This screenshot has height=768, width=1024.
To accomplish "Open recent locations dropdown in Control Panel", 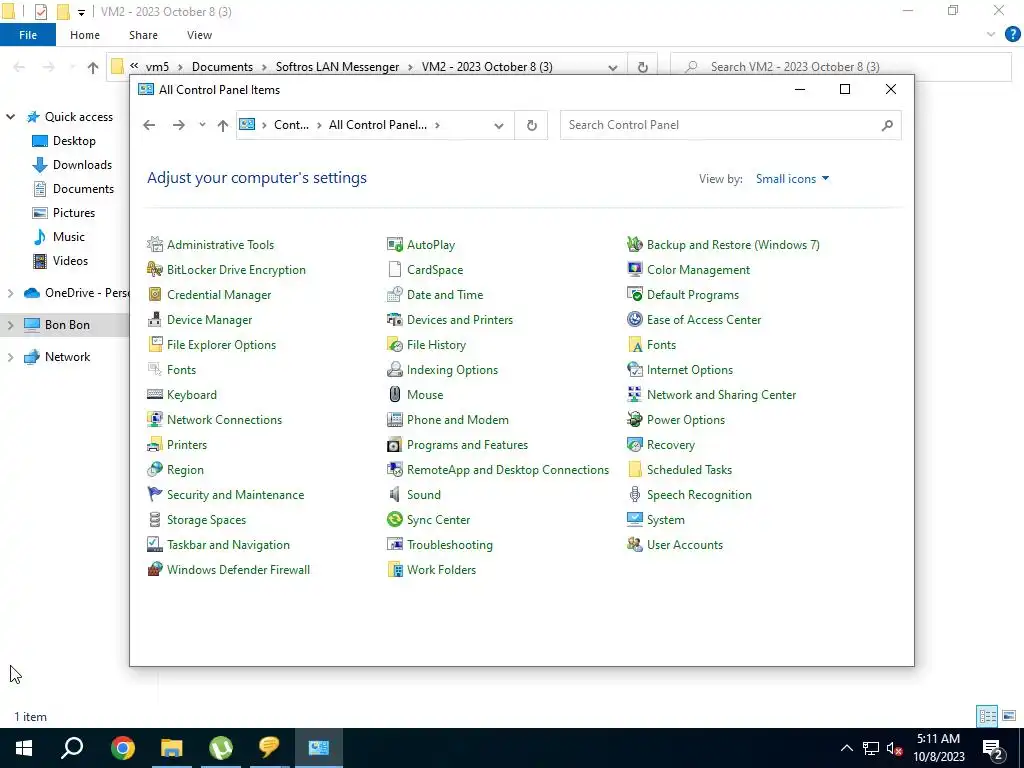I will [x=202, y=125].
